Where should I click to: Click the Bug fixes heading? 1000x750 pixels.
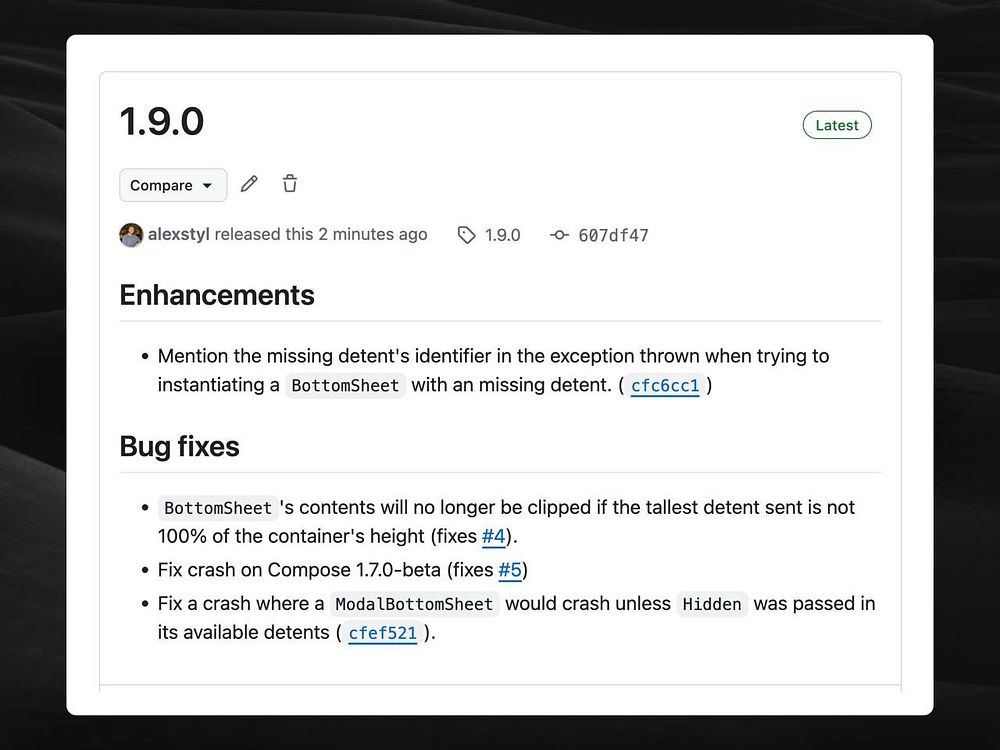(x=180, y=446)
